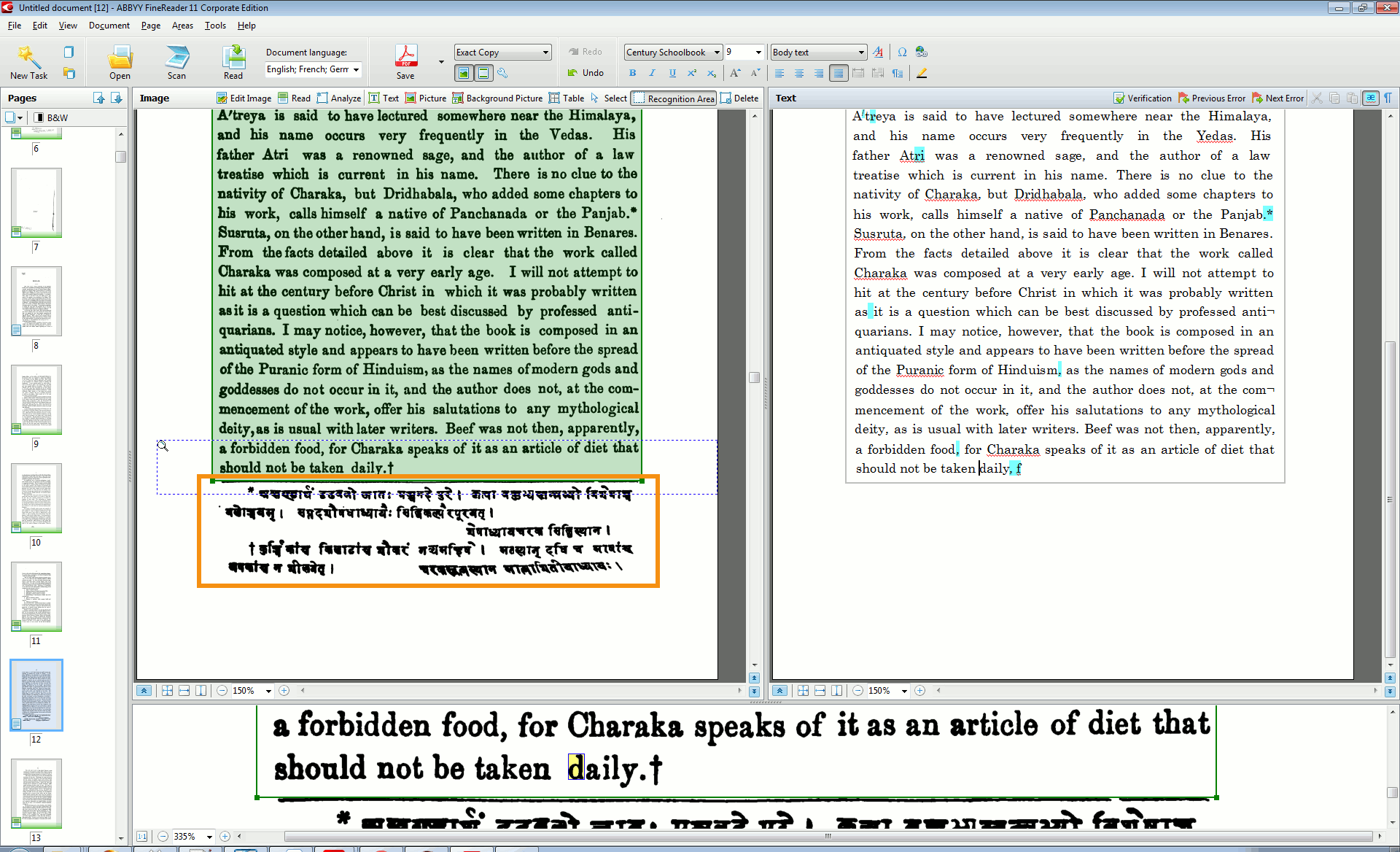Open the Areas menu
The width and height of the screenshot is (1400, 852).
point(182,26)
